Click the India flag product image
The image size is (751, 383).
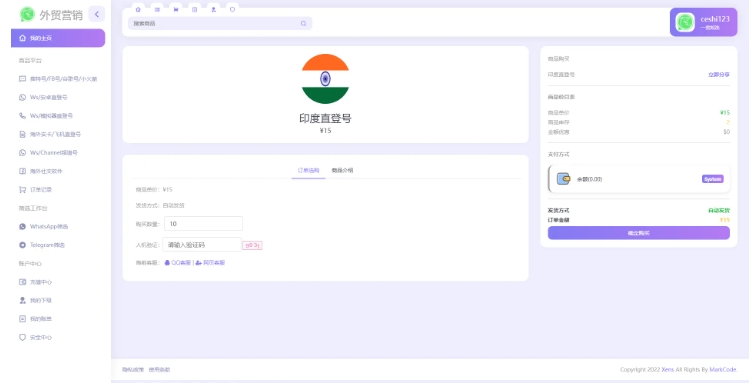[325, 79]
